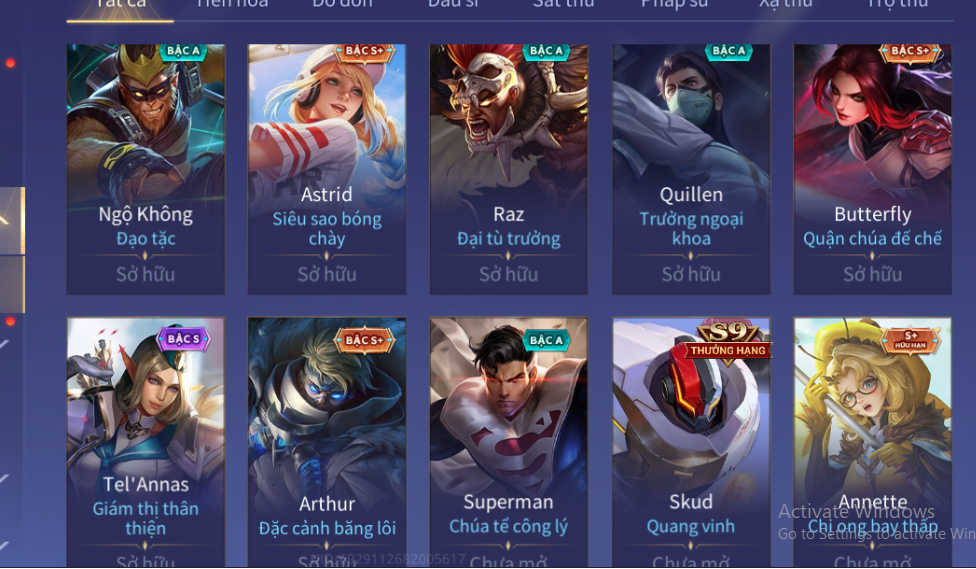Select the Superman Chúa tể công lý skin
Image resolution: width=976 pixels, height=569 pixels.
(x=509, y=442)
